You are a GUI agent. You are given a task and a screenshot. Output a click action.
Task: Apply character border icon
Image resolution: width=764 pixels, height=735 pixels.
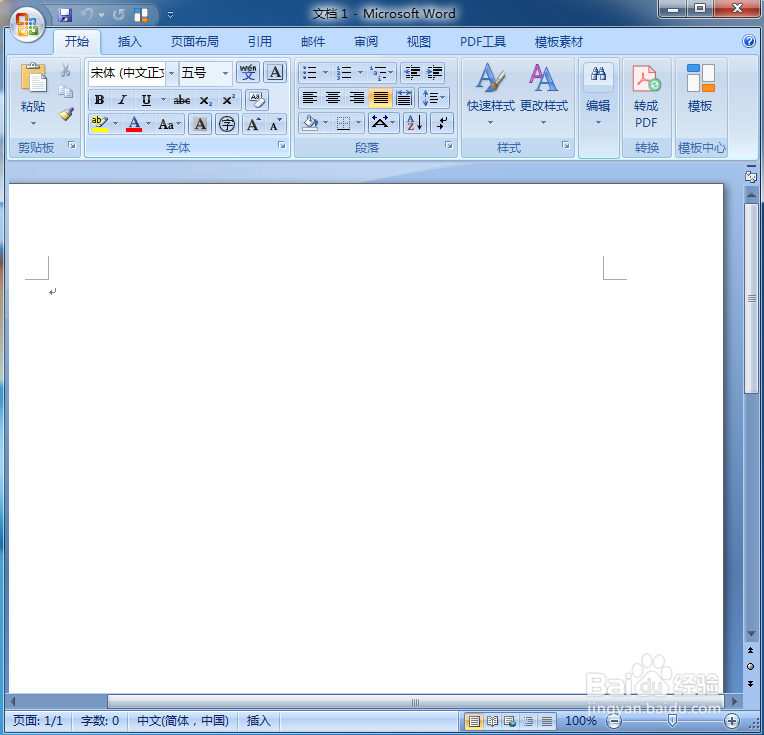pos(275,73)
